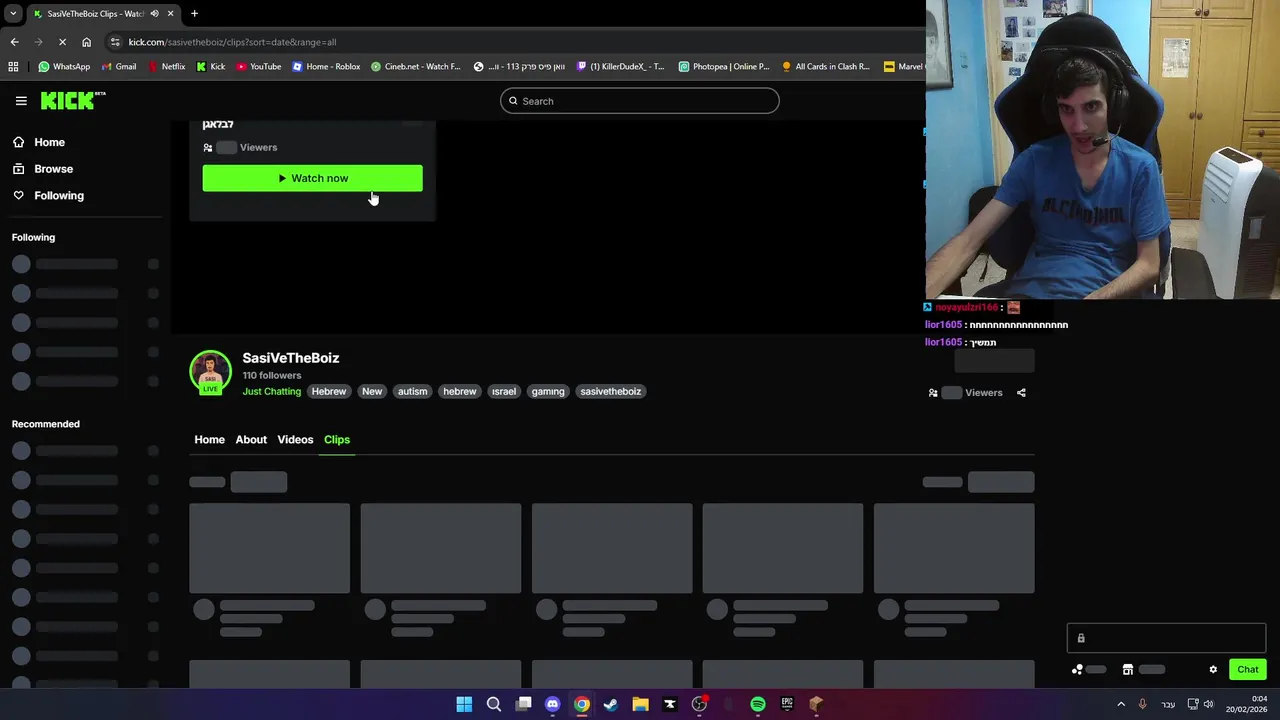
Task: Open the Kick hamburger menu
Action: (x=21, y=101)
